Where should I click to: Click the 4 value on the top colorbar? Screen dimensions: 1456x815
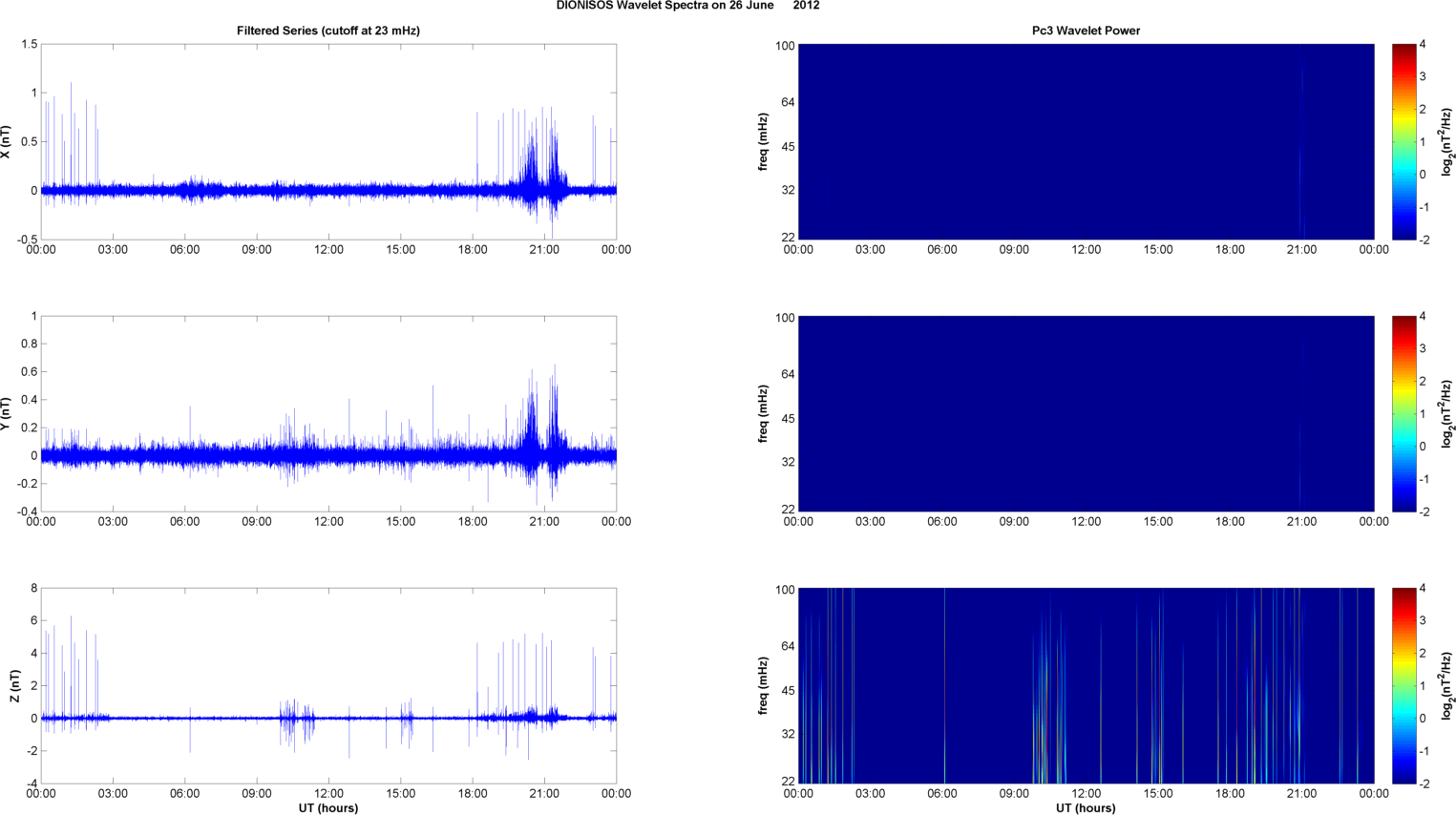1423,45
